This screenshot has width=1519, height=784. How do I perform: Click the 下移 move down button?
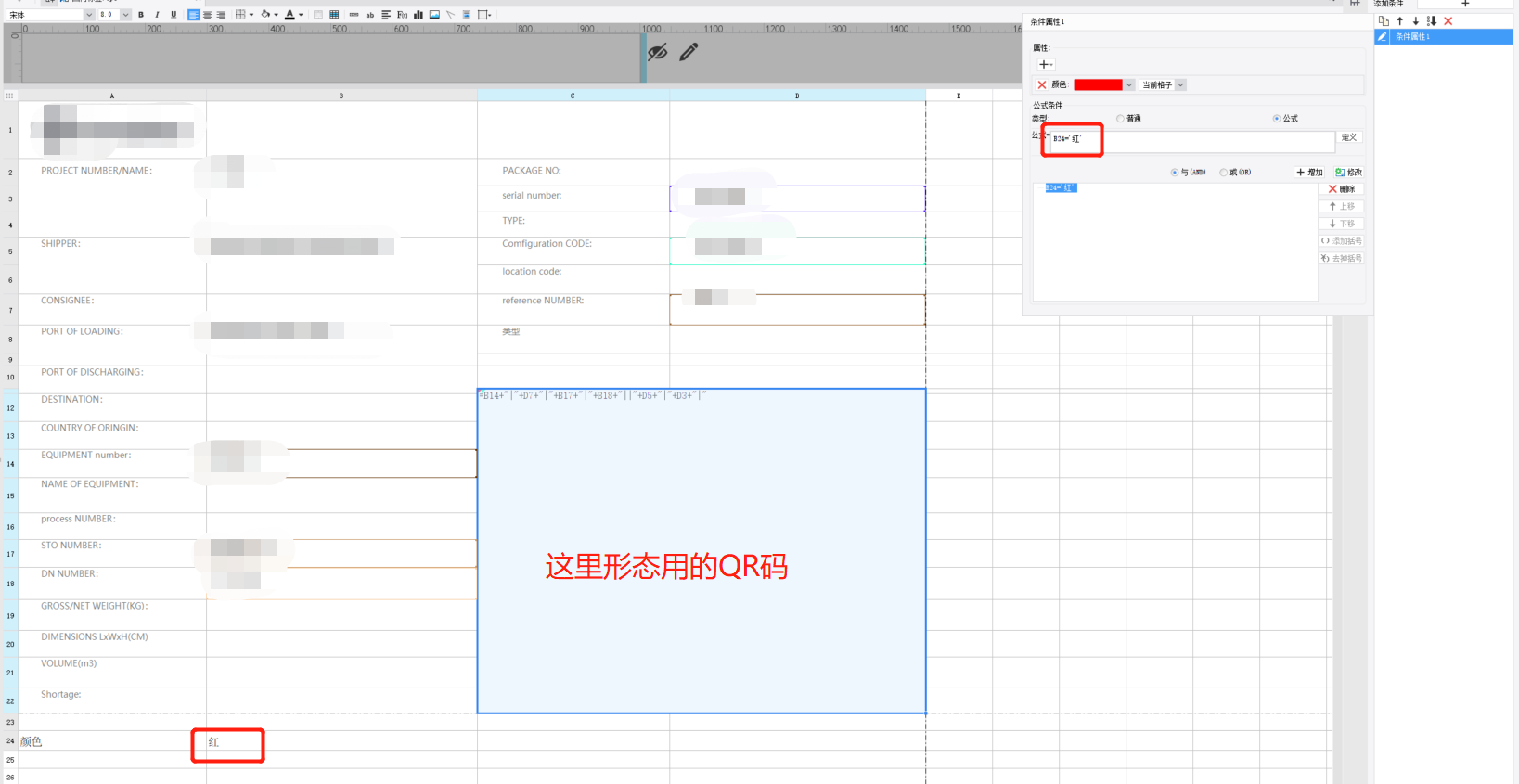1342,224
